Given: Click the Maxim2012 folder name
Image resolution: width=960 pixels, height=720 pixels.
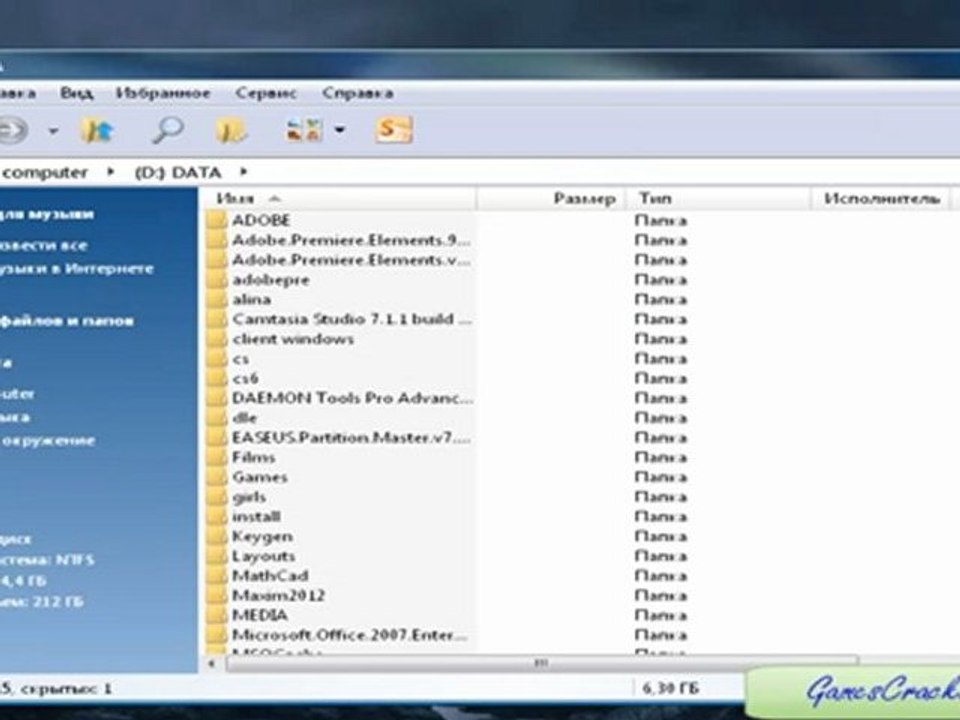Looking at the screenshot, I should [x=279, y=596].
